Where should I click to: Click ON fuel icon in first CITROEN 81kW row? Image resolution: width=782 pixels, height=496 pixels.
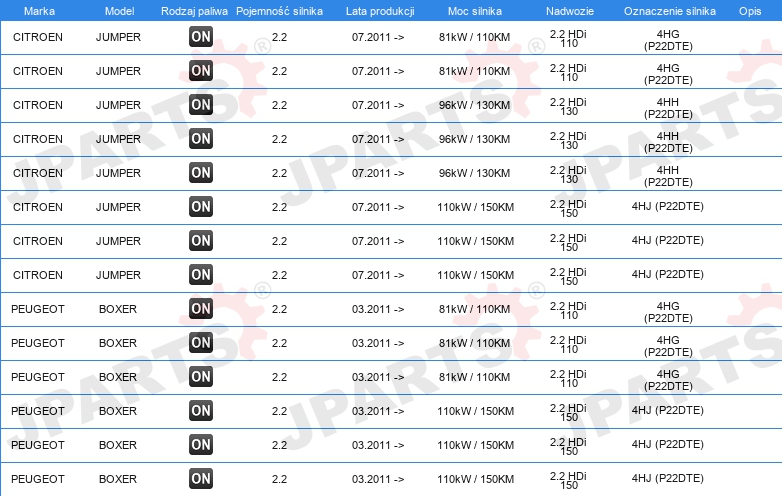(201, 36)
